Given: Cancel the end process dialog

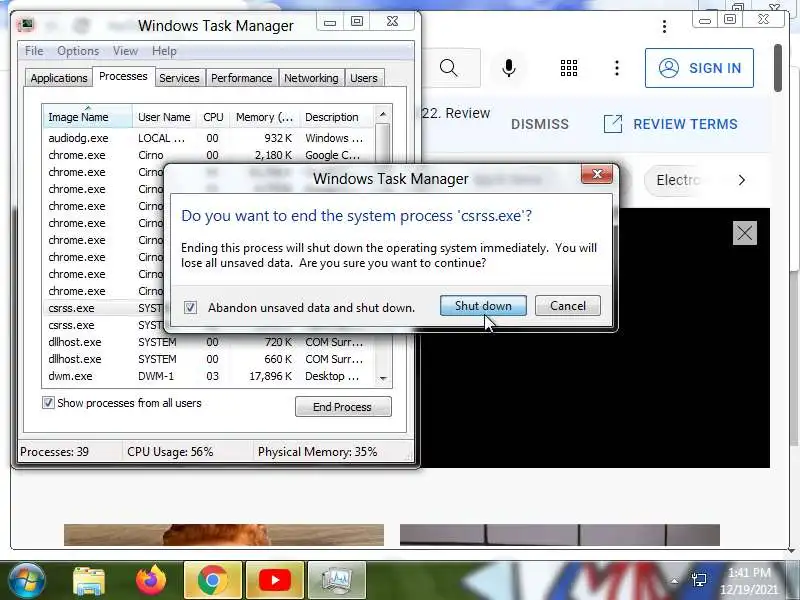Looking at the screenshot, I should [x=567, y=306].
